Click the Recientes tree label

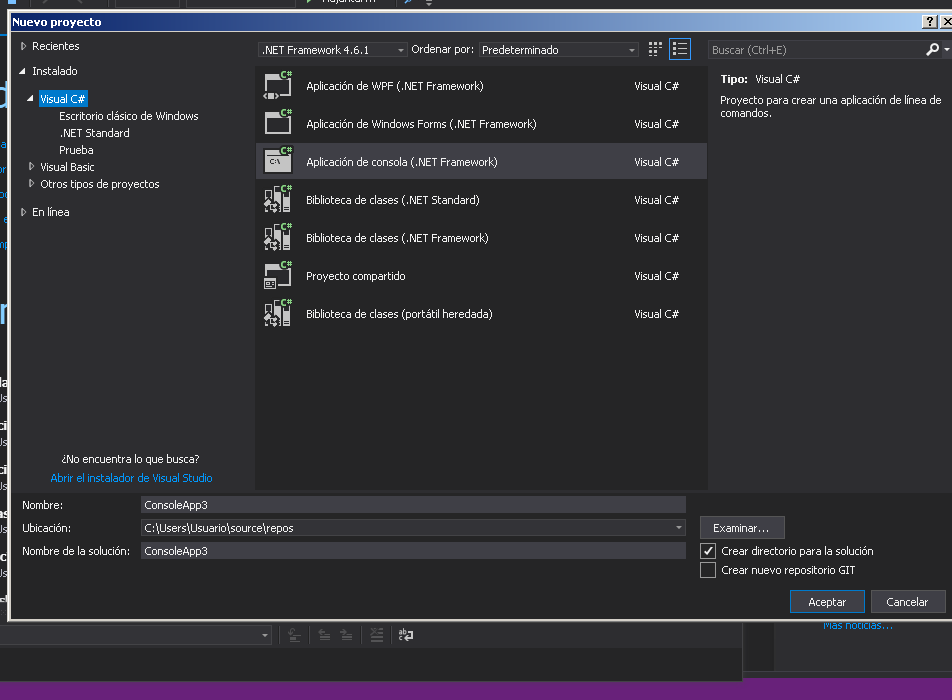click(x=56, y=46)
